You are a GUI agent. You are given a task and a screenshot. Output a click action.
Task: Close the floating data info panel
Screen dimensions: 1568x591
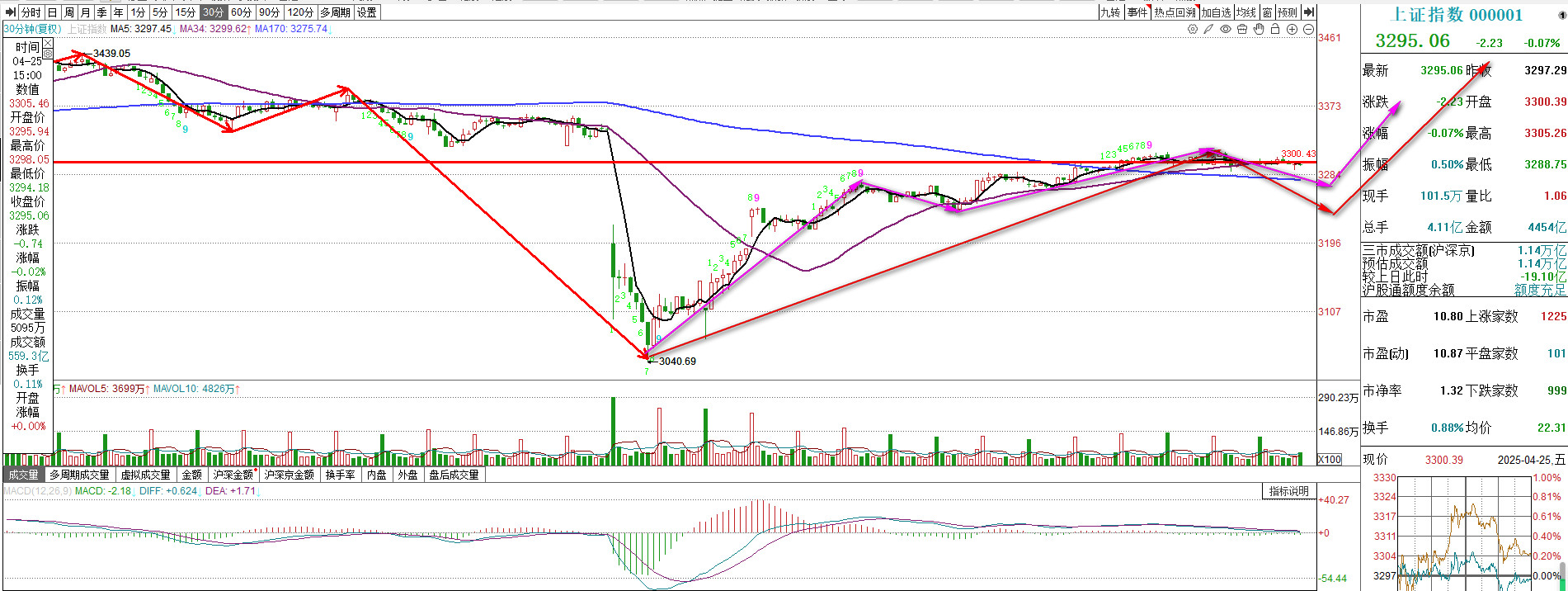(47, 41)
